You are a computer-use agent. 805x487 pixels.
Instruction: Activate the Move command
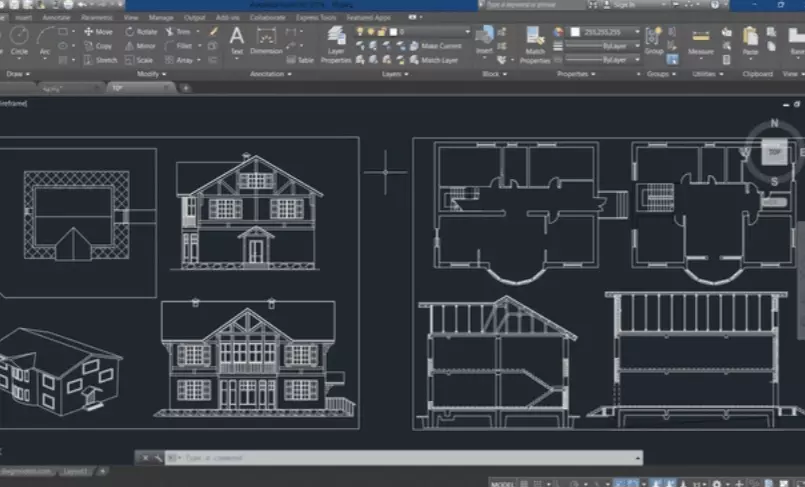(x=98, y=32)
